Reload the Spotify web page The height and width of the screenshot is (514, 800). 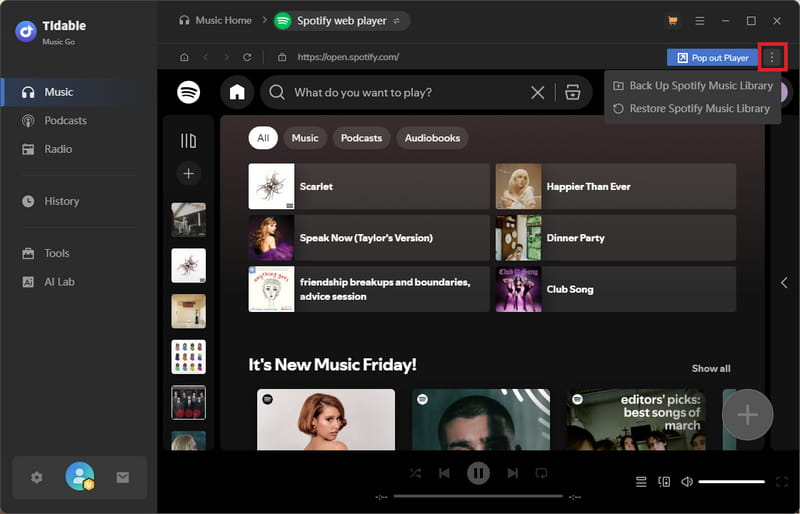click(247, 57)
